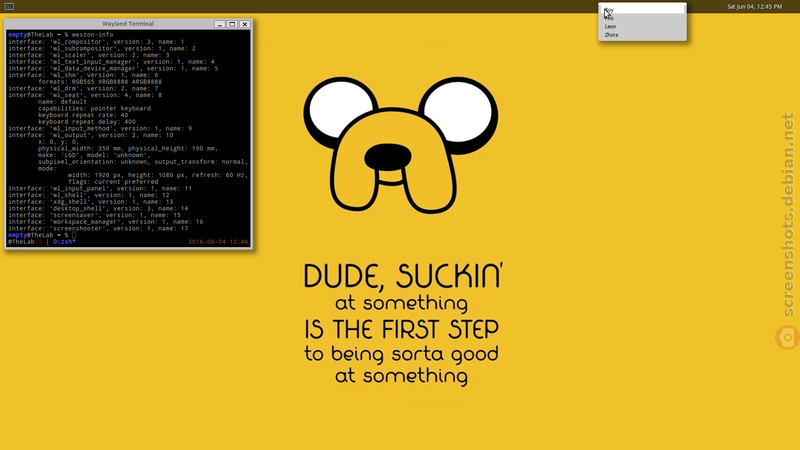Screen dimensions: 800x450
Task: Click the 'wl_output' interface line
Action: point(90,135)
